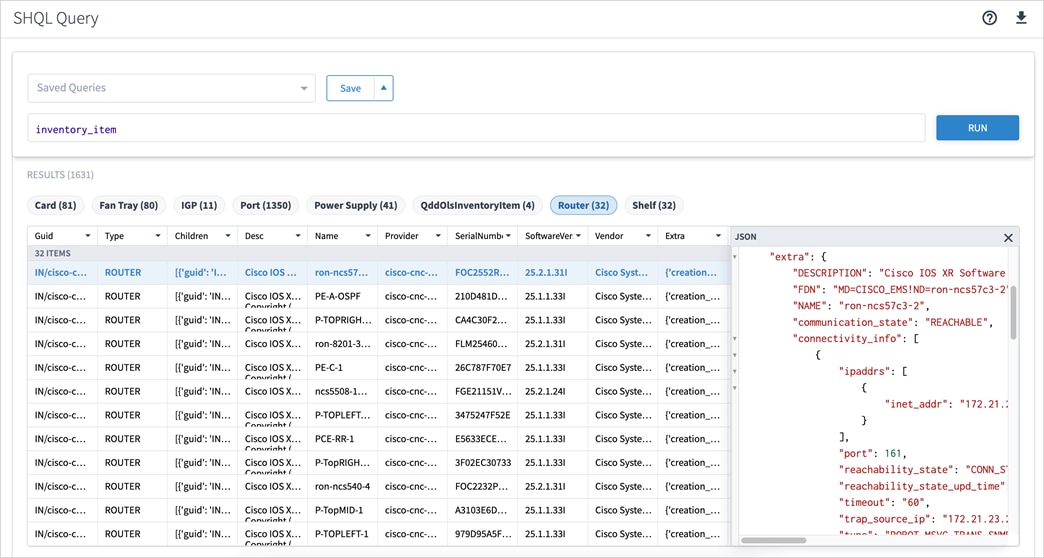This screenshot has height=558, width=1044.
Task: Toggle the Router (32) filter chip
Action: 583,205
